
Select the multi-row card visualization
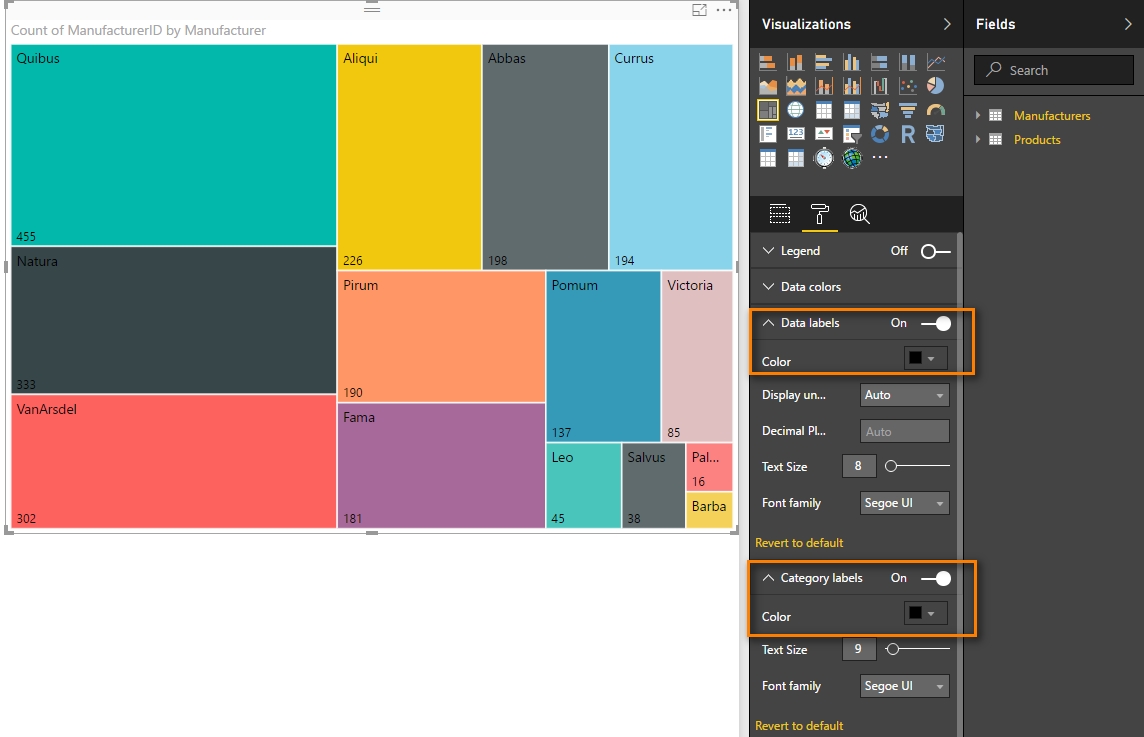coord(768,134)
